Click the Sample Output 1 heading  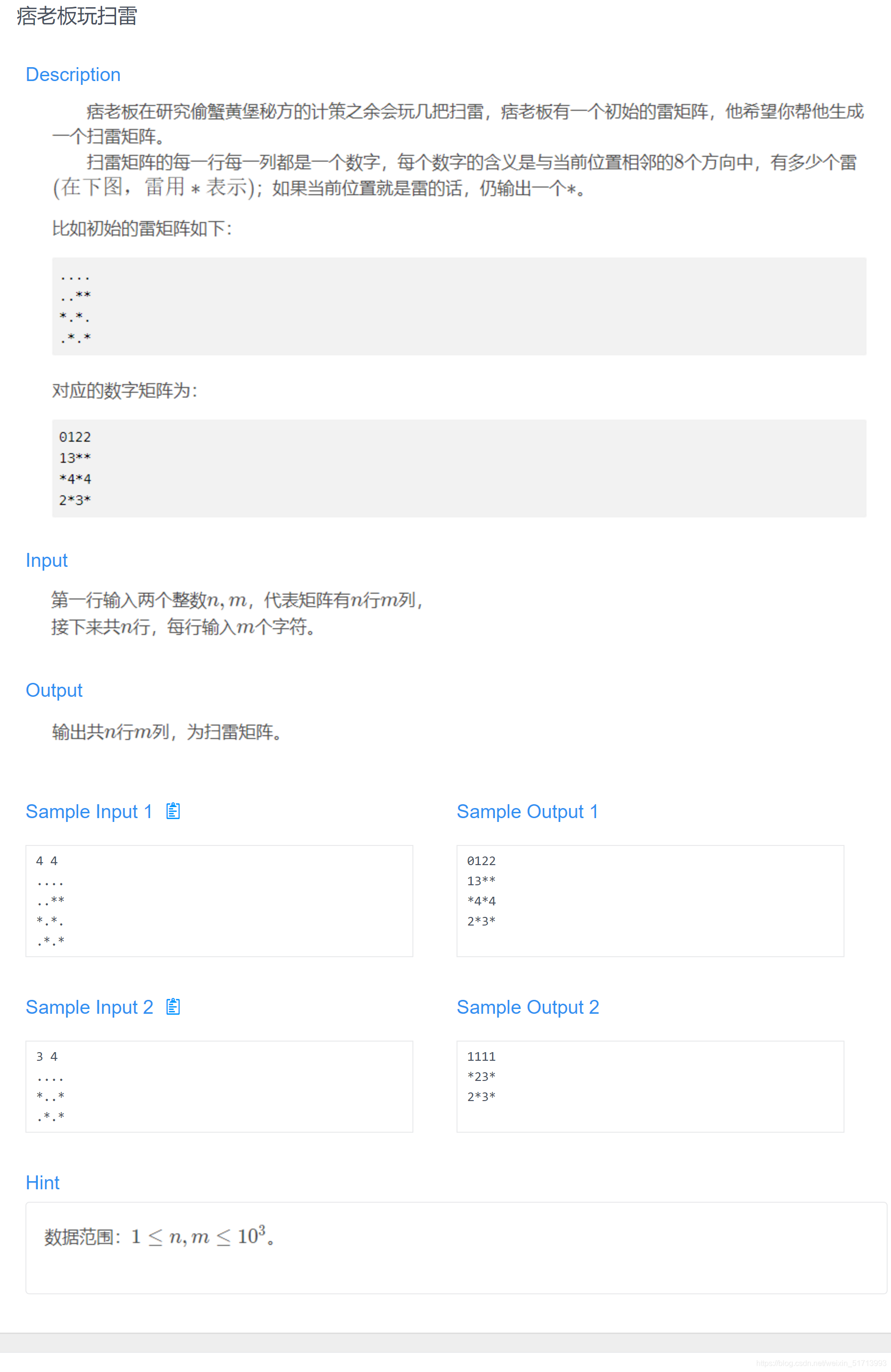pos(528,811)
